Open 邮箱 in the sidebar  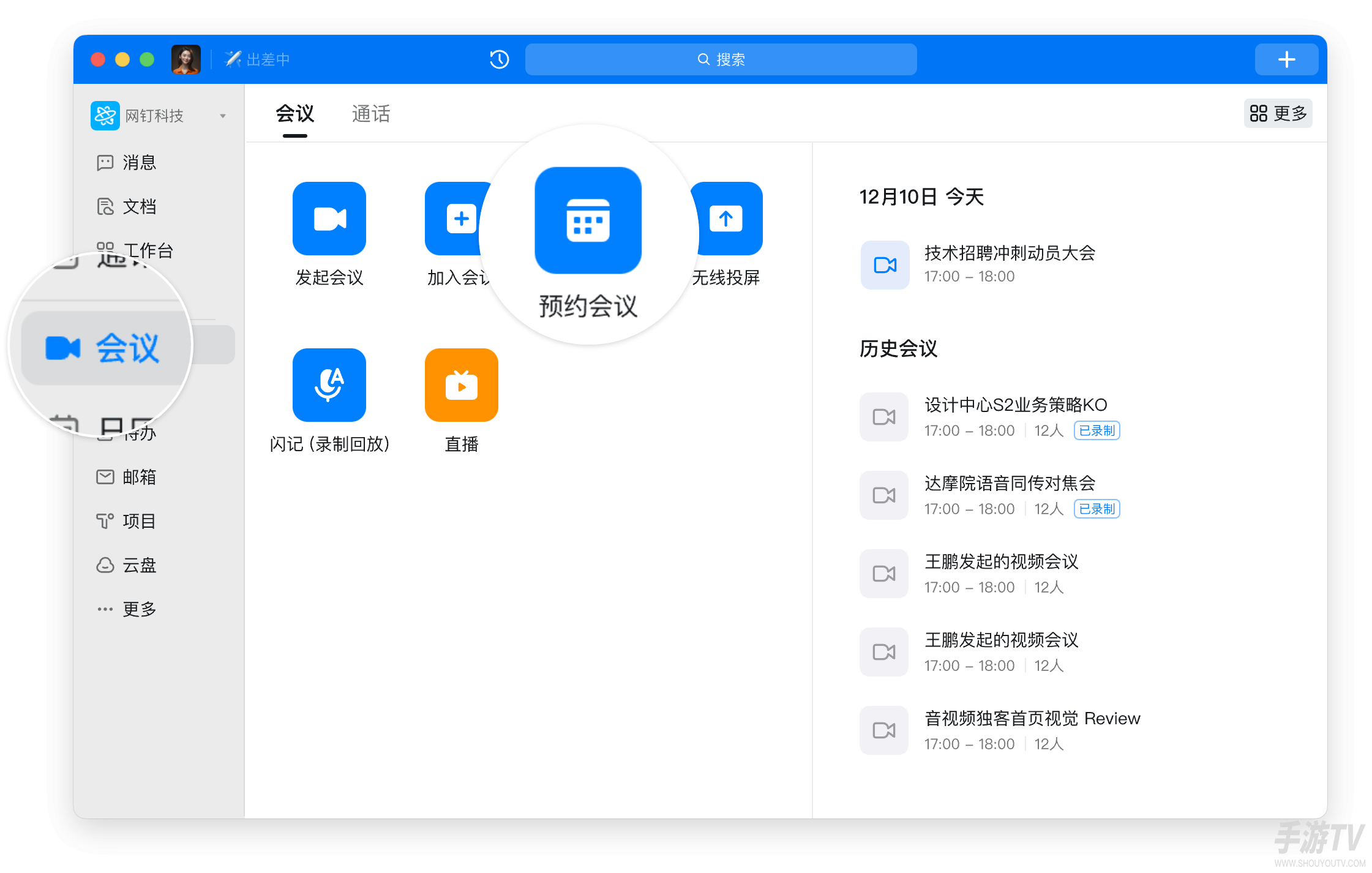tap(127, 477)
